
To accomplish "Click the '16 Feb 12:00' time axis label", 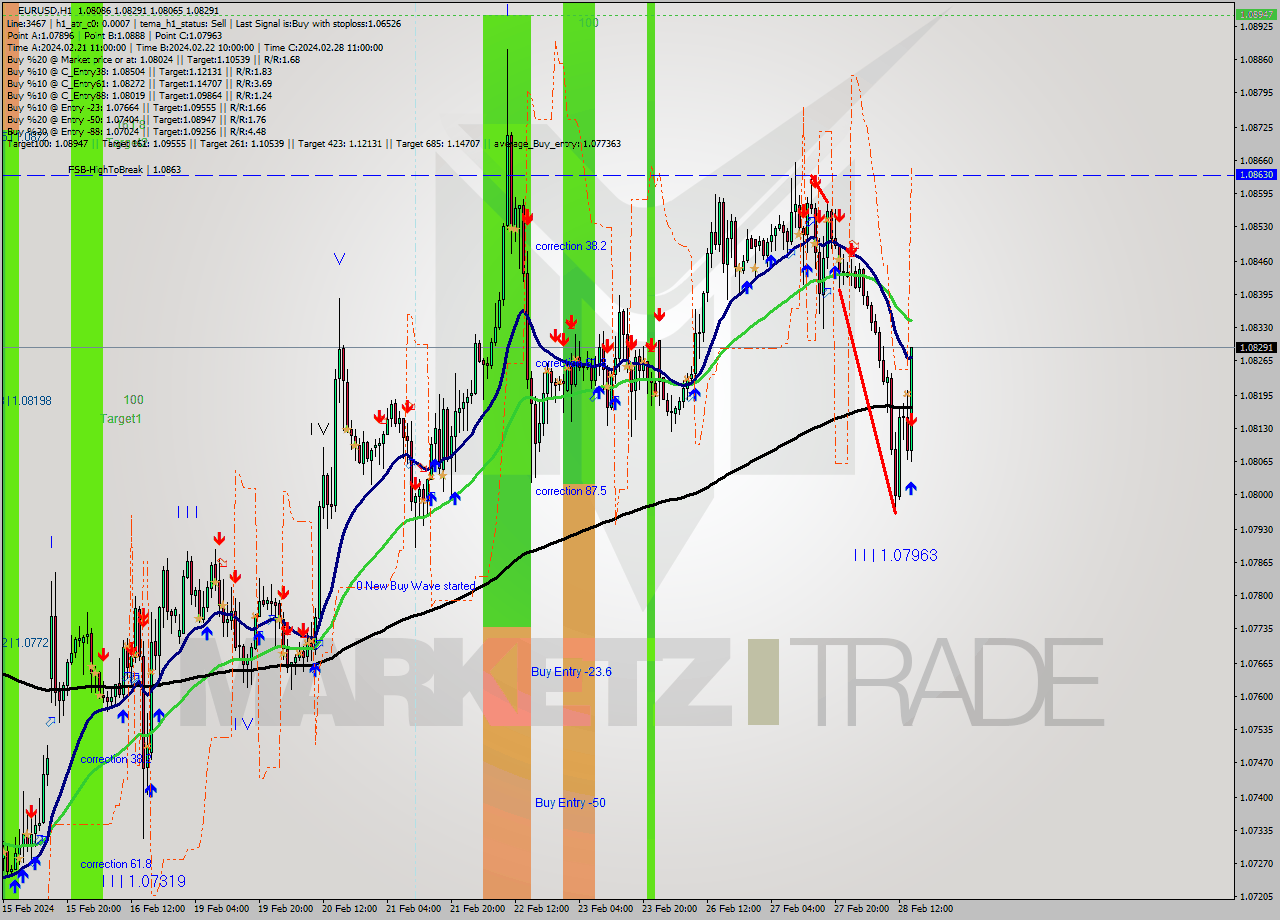I will tap(157, 909).
